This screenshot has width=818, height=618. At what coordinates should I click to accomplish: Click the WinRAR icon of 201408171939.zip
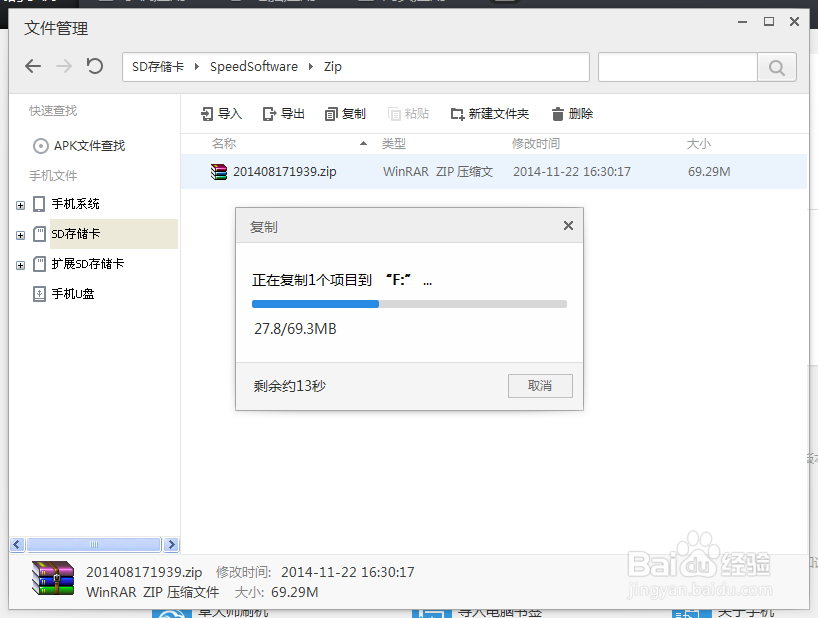pos(219,172)
